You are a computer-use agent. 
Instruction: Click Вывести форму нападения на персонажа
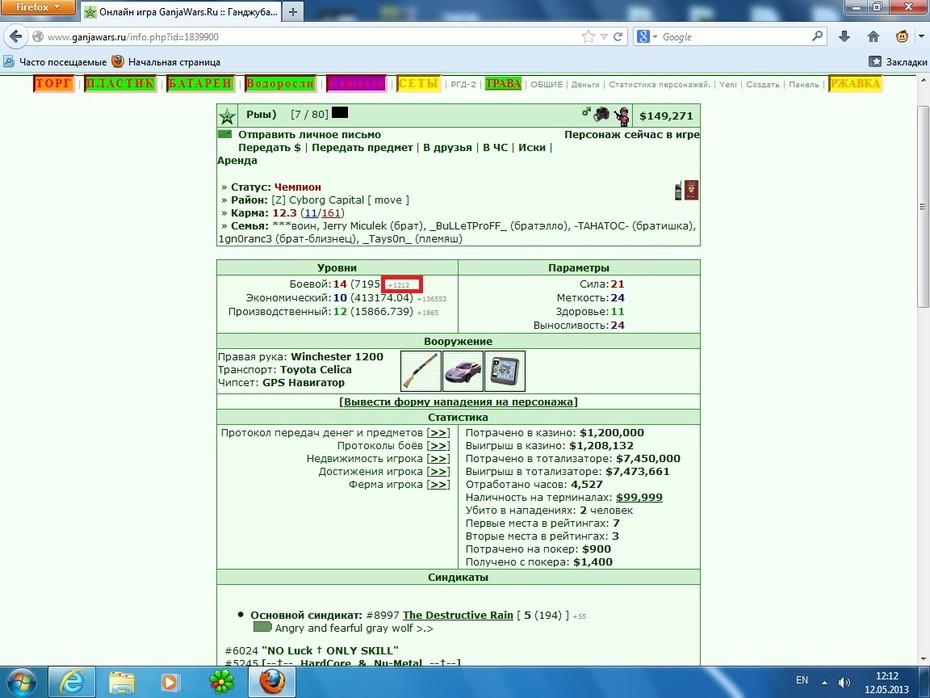[458, 402]
